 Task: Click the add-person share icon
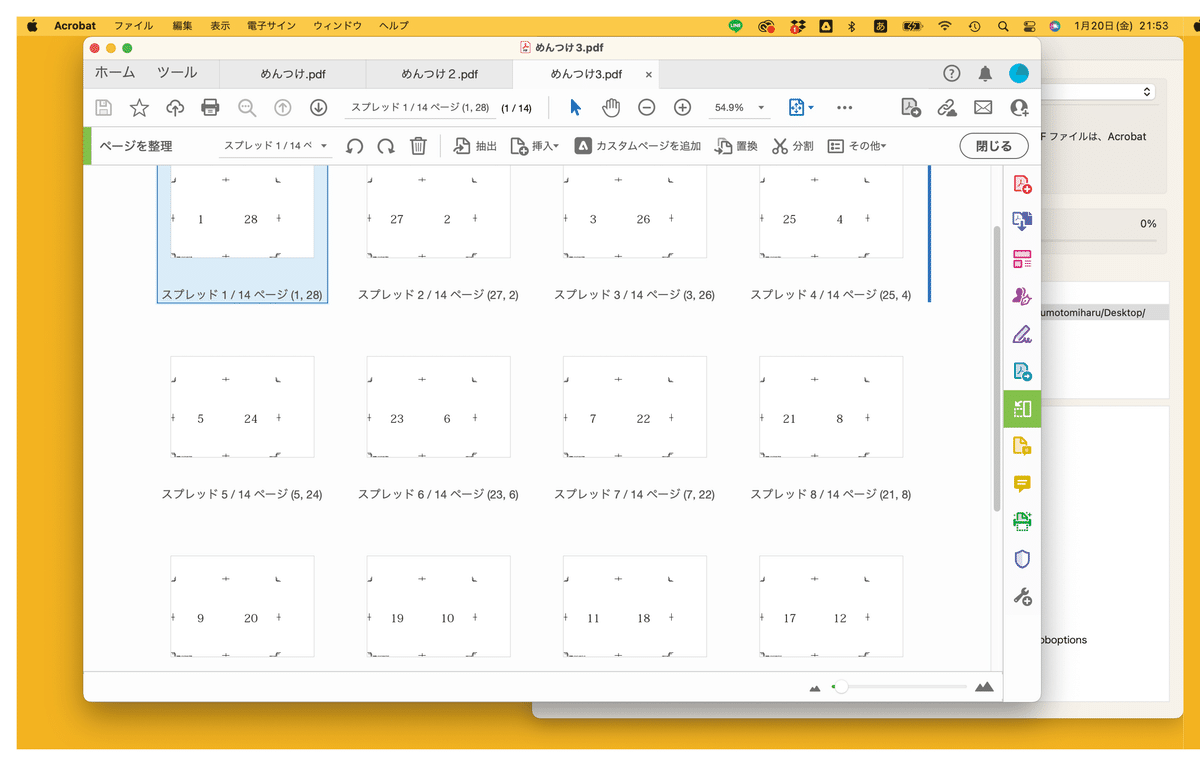point(1019,107)
